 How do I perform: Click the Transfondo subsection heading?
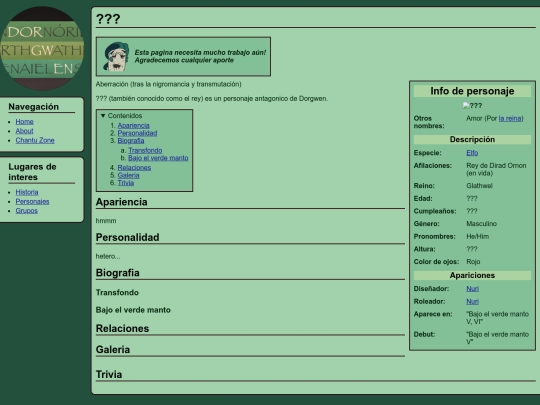(117, 292)
